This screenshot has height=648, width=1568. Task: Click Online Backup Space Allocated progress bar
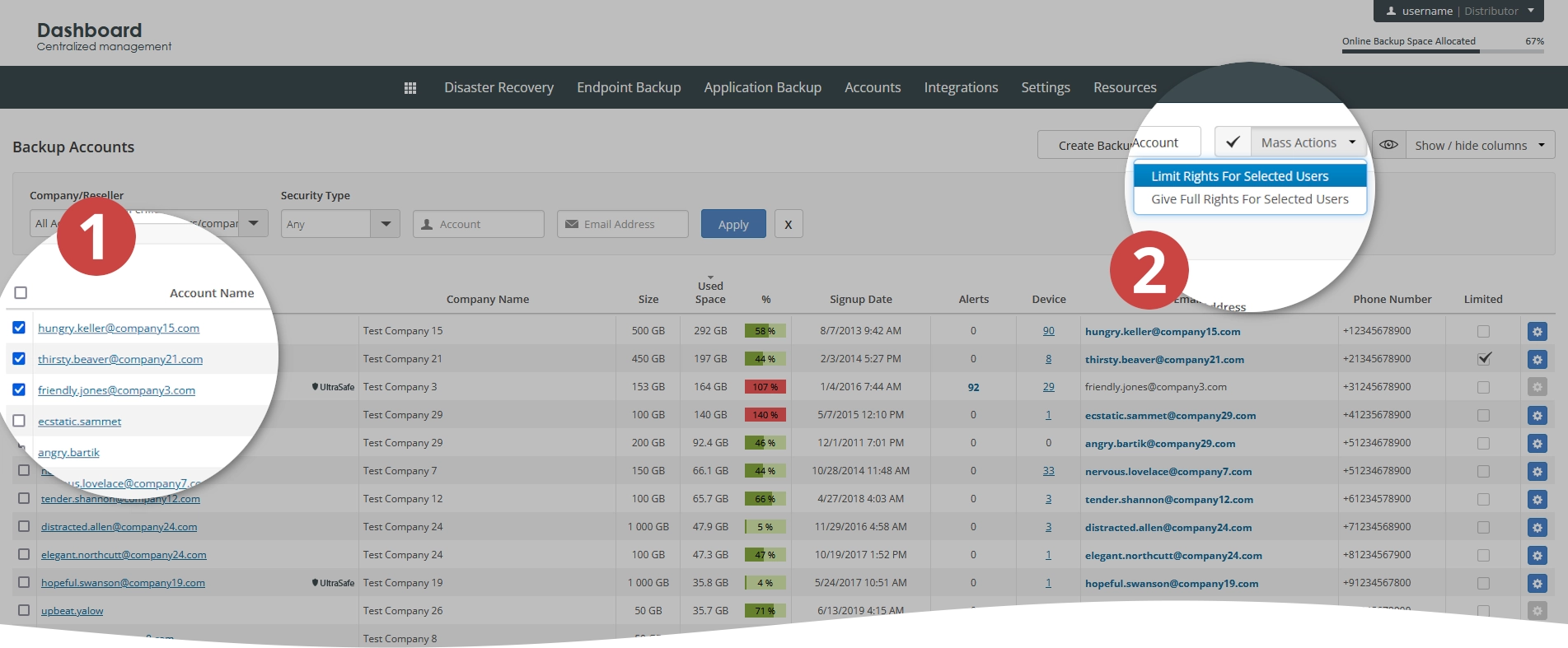coord(1443,51)
